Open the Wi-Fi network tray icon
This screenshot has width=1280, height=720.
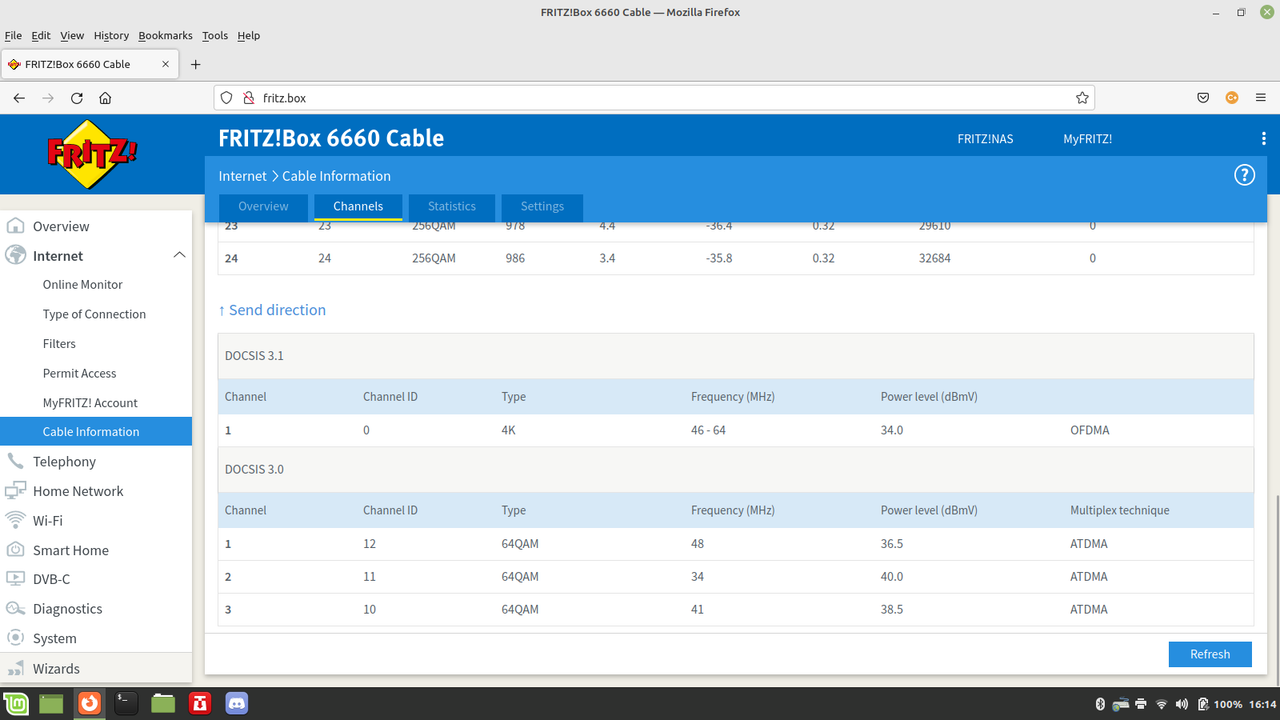(x=1162, y=704)
